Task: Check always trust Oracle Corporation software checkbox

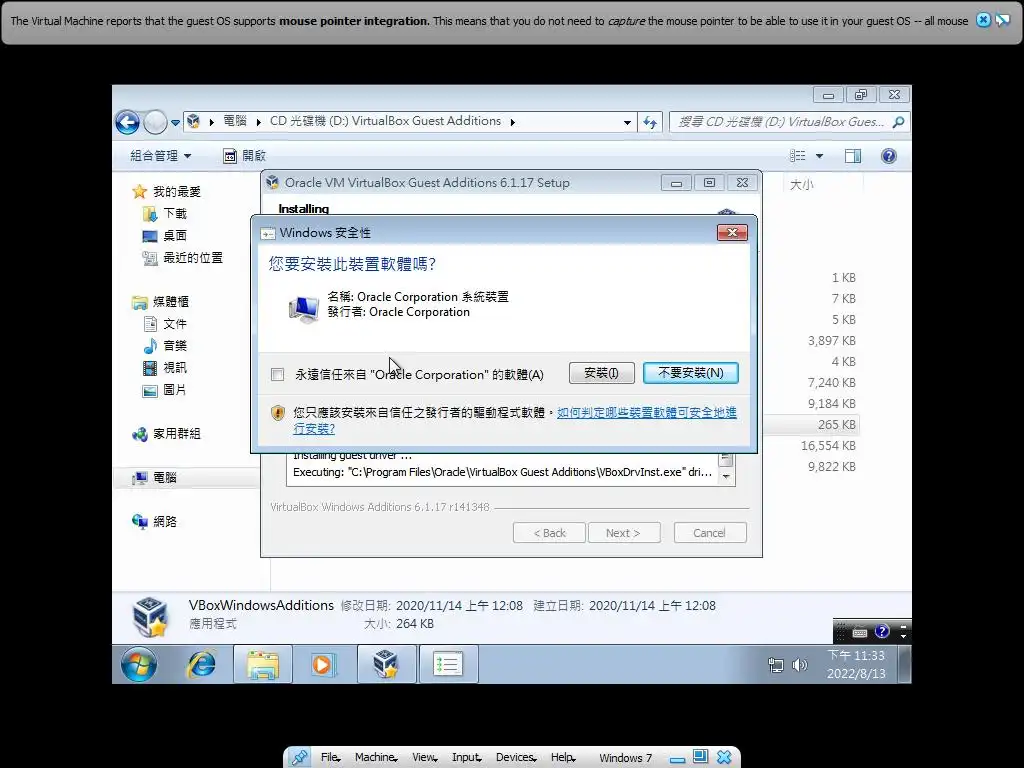Action: coord(278,374)
